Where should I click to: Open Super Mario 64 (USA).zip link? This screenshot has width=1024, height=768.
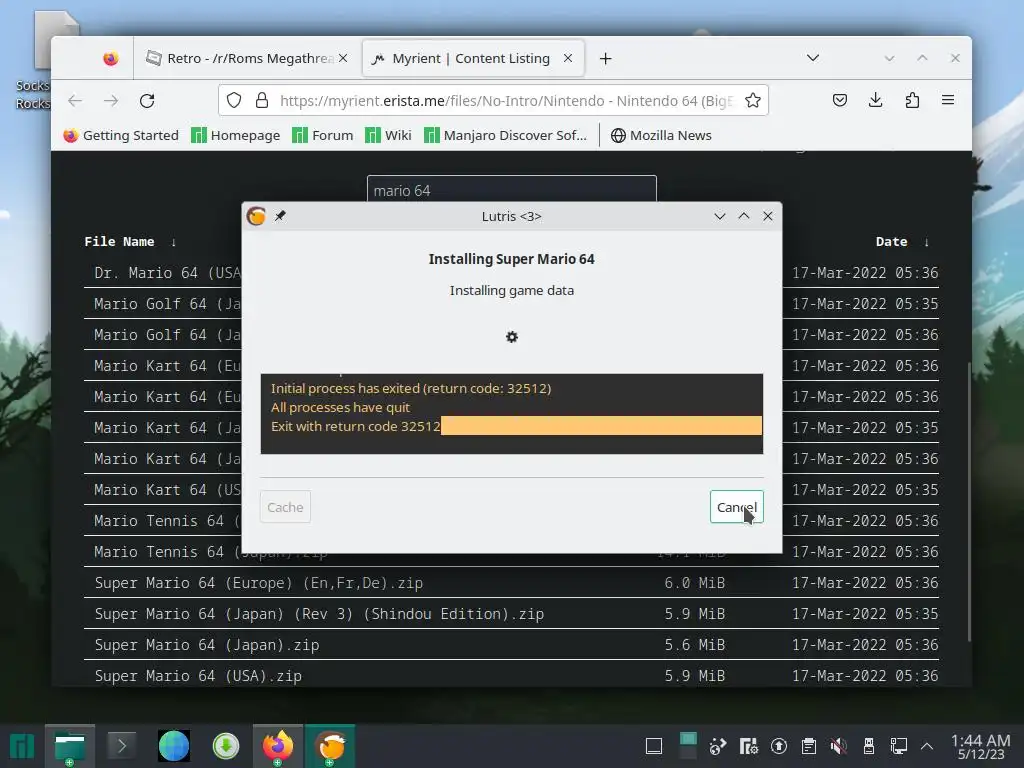tap(198, 676)
